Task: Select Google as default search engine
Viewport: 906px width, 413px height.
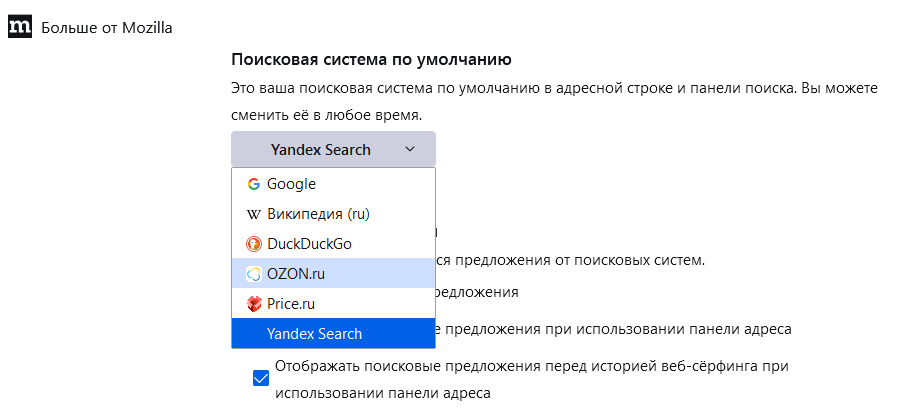Action: pyautogui.click(x=333, y=184)
